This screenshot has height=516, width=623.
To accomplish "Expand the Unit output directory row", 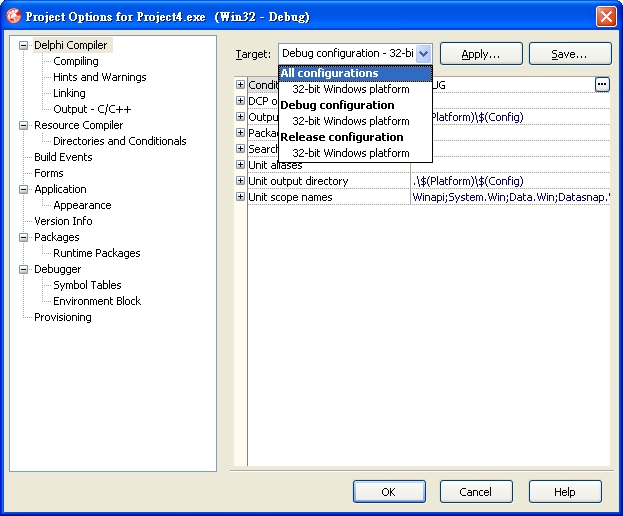I will [240, 181].
